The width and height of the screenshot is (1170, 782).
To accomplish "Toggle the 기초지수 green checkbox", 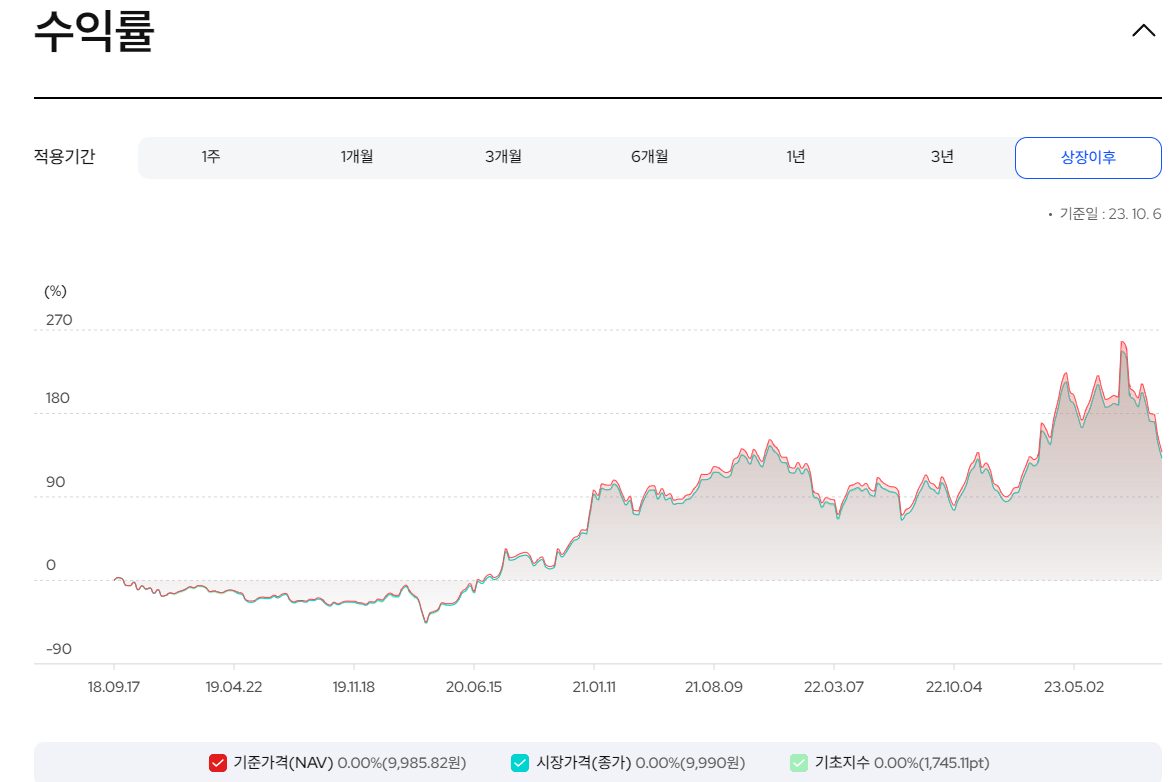I will [799, 763].
